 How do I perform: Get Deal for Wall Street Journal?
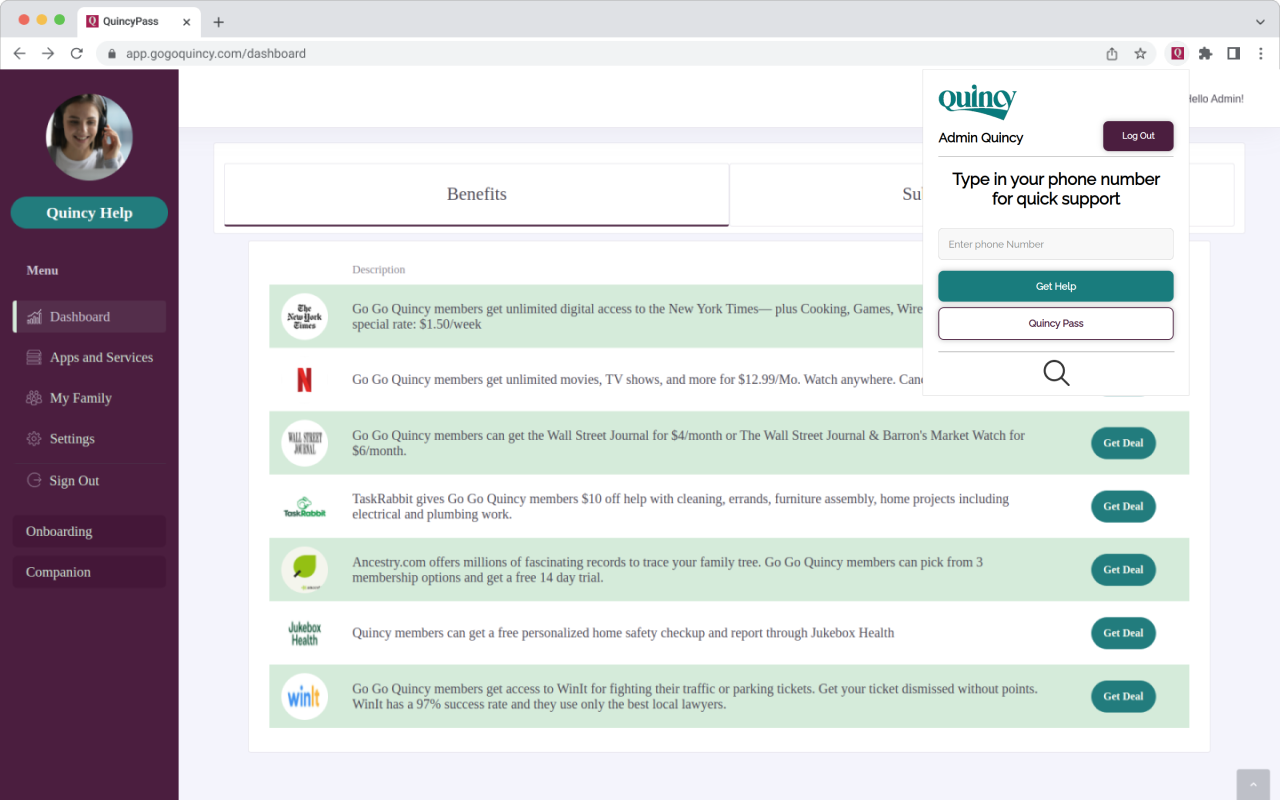point(1123,443)
